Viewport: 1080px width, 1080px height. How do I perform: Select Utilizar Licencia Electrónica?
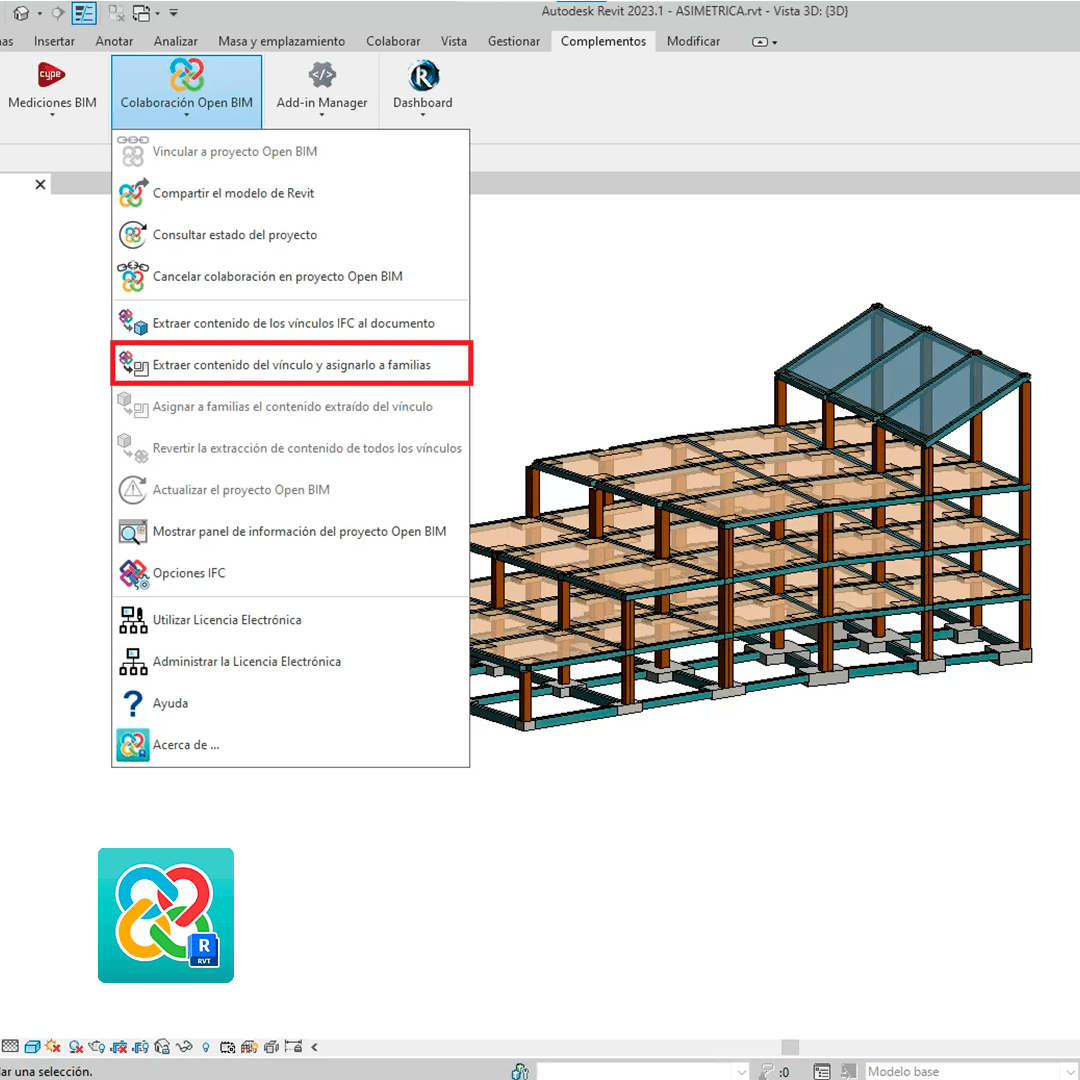click(228, 620)
